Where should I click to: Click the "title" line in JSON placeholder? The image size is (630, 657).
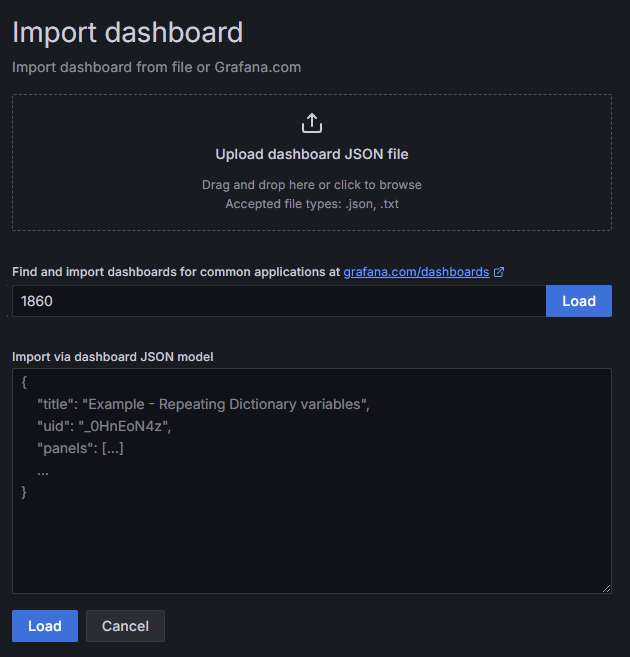coord(203,404)
